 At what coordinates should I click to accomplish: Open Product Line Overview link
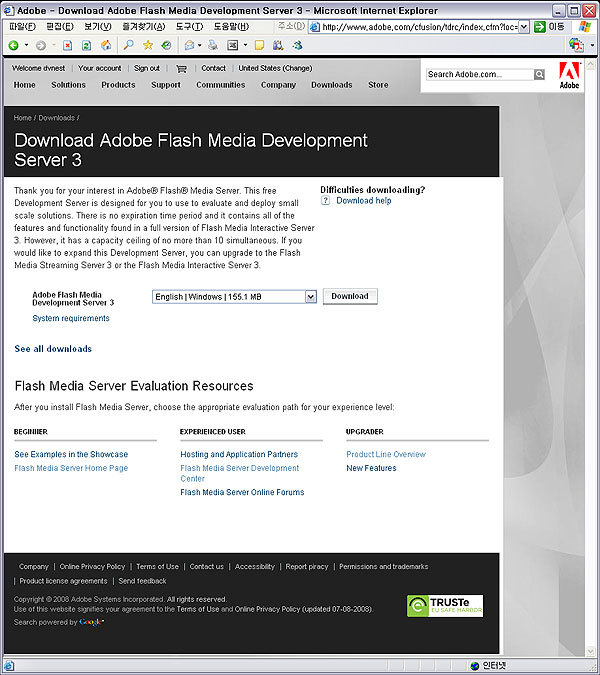point(386,454)
